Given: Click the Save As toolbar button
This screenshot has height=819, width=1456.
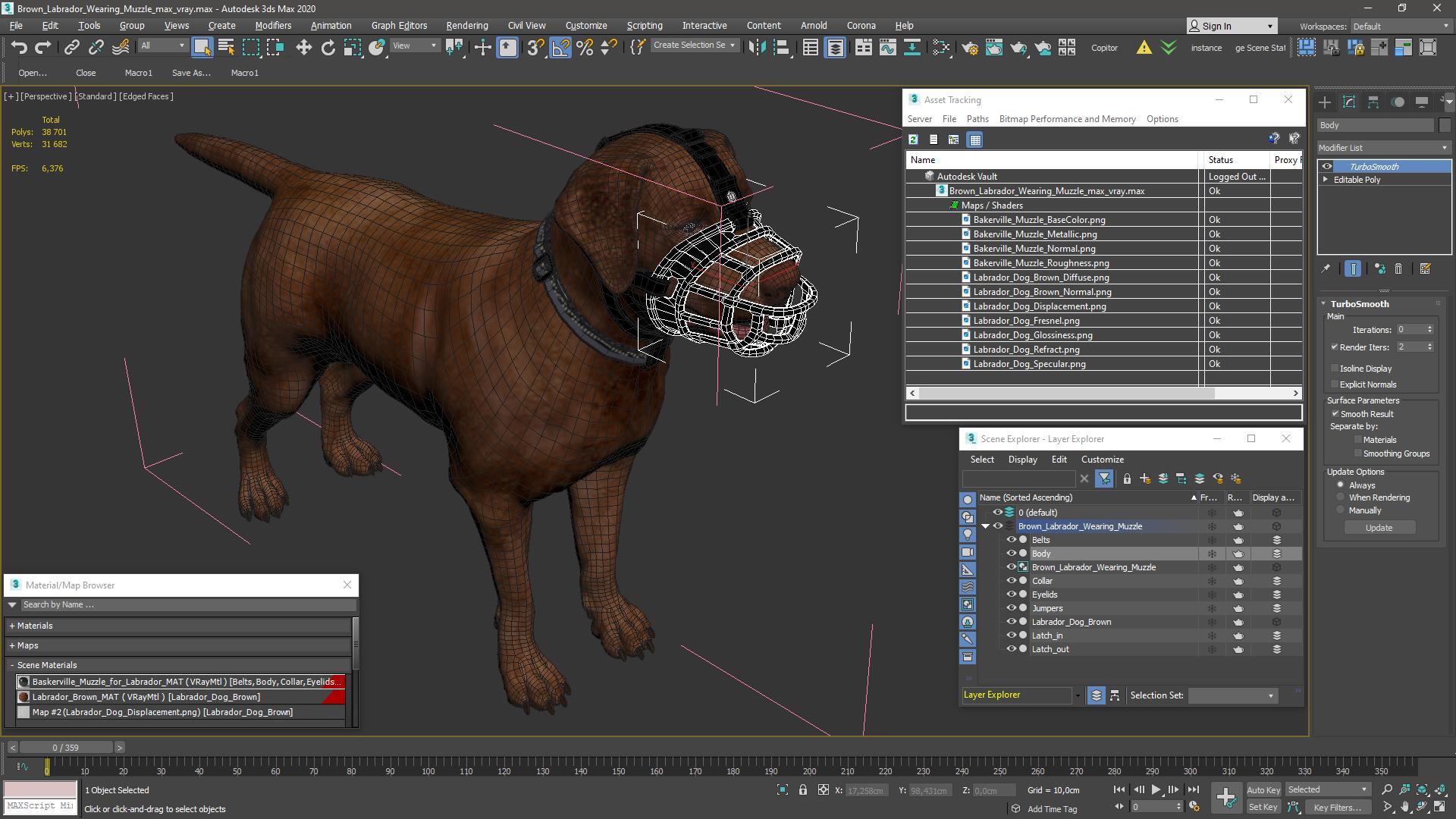Looking at the screenshot, I should click(191, 73).
